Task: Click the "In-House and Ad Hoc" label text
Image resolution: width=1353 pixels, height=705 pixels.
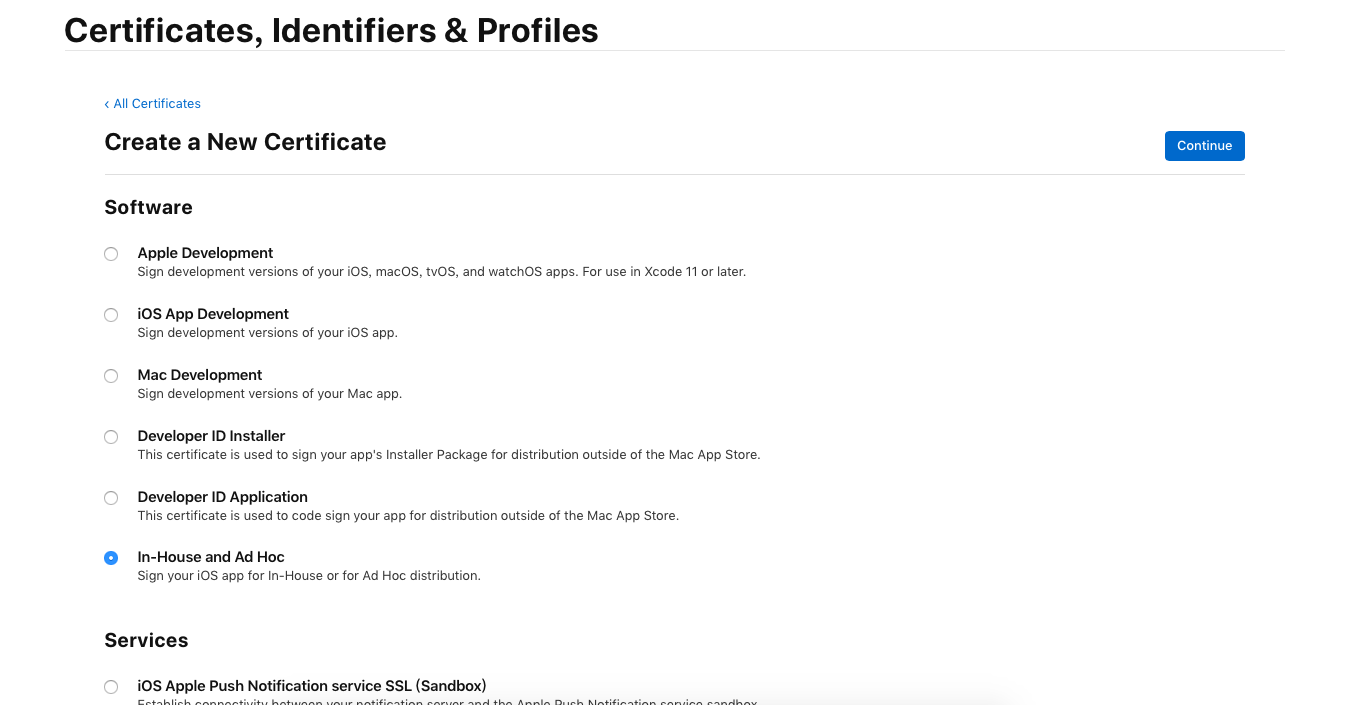Action: click(211, 557)
